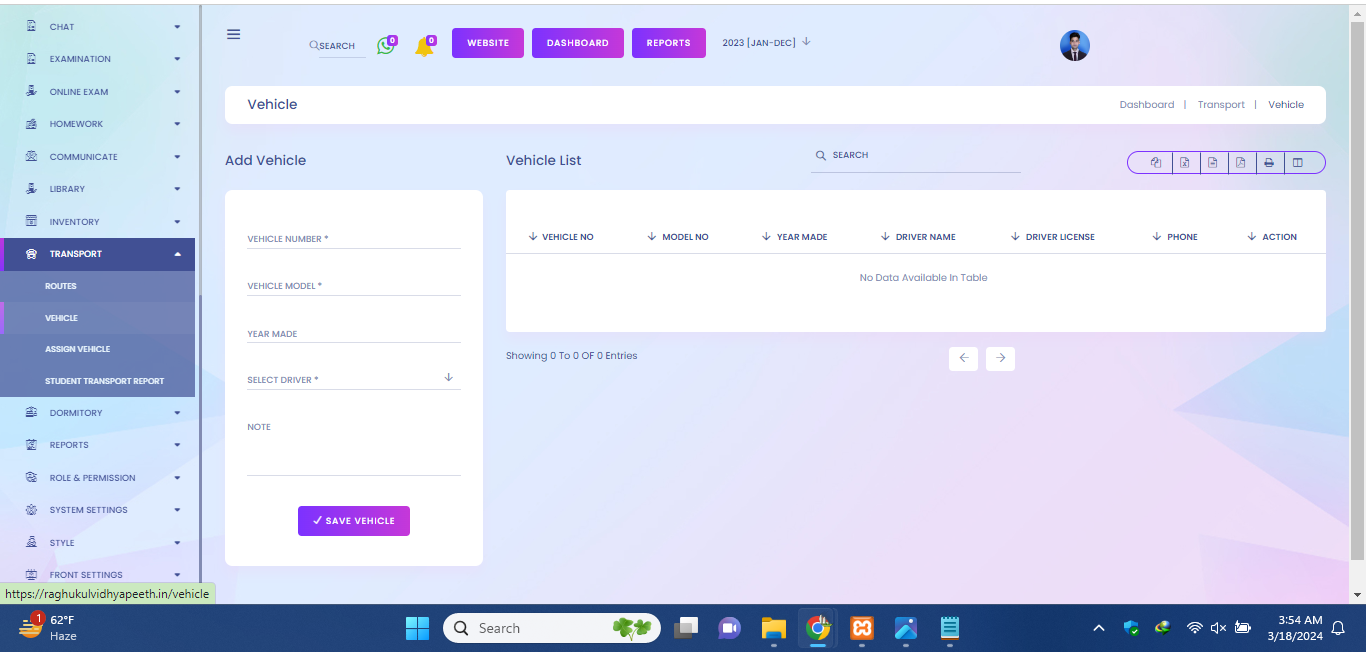Screen dimensions: 1366x652
Task: Go to the next table page arrow
Action: [1000, 358]
